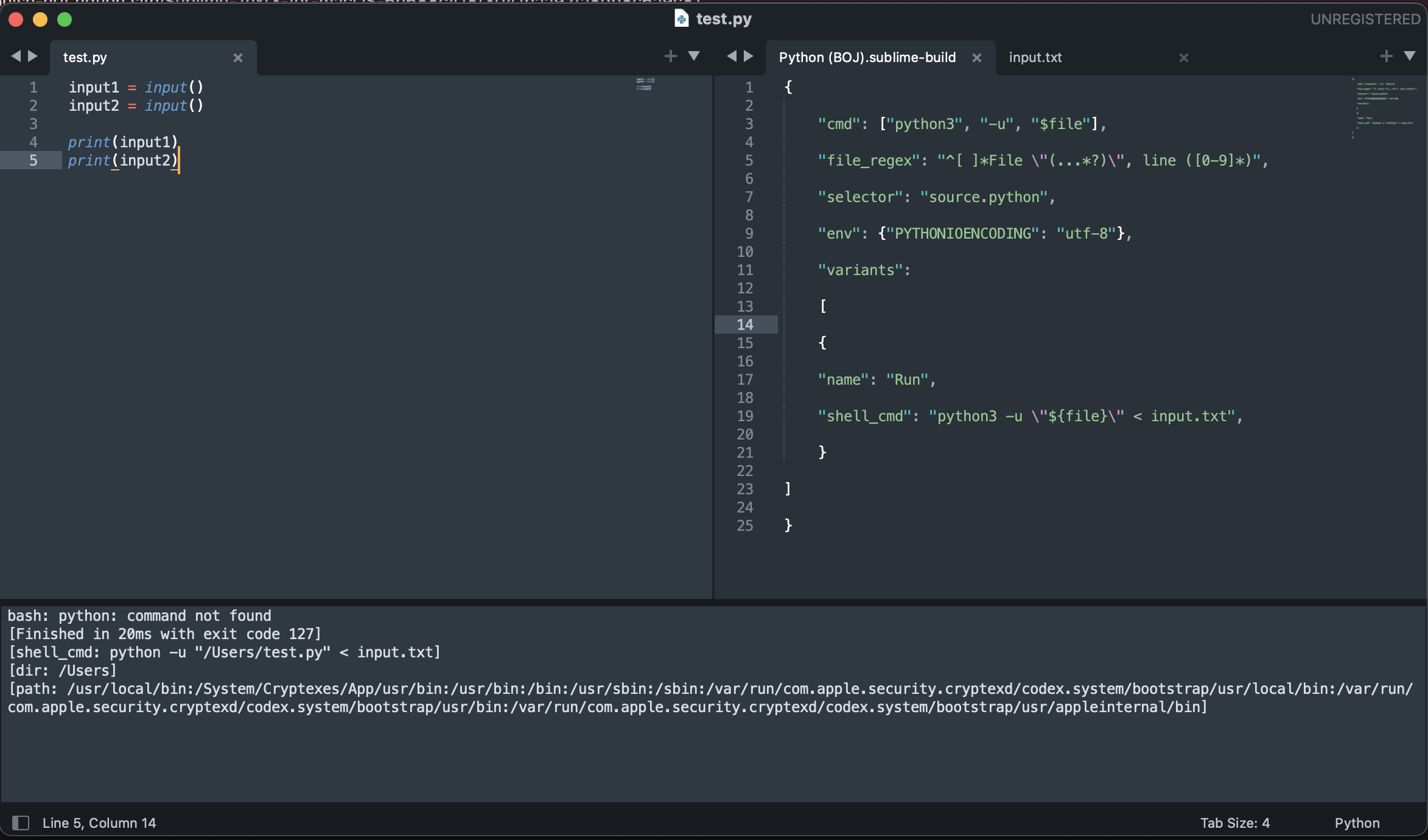This screenshot has width=1428, height=840.
Task: Click "source.python" selector value
Action: 984,197
